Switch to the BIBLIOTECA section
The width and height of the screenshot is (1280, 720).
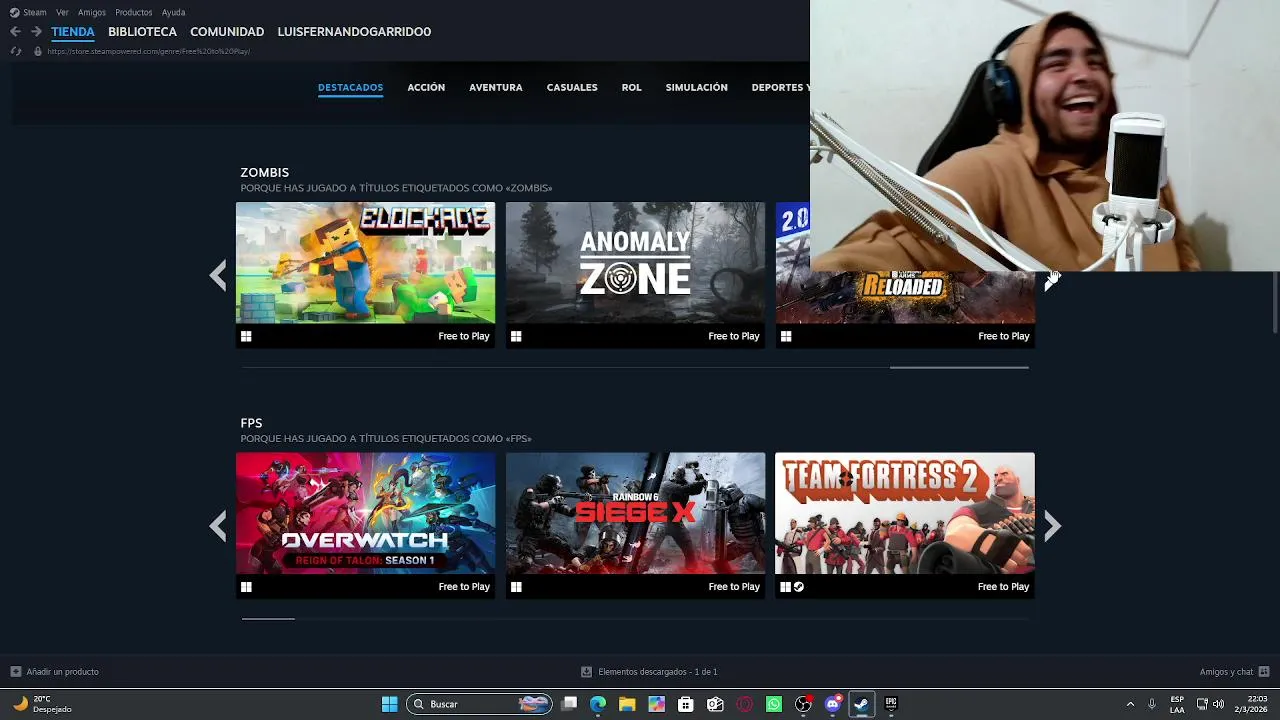coord(142,32)
